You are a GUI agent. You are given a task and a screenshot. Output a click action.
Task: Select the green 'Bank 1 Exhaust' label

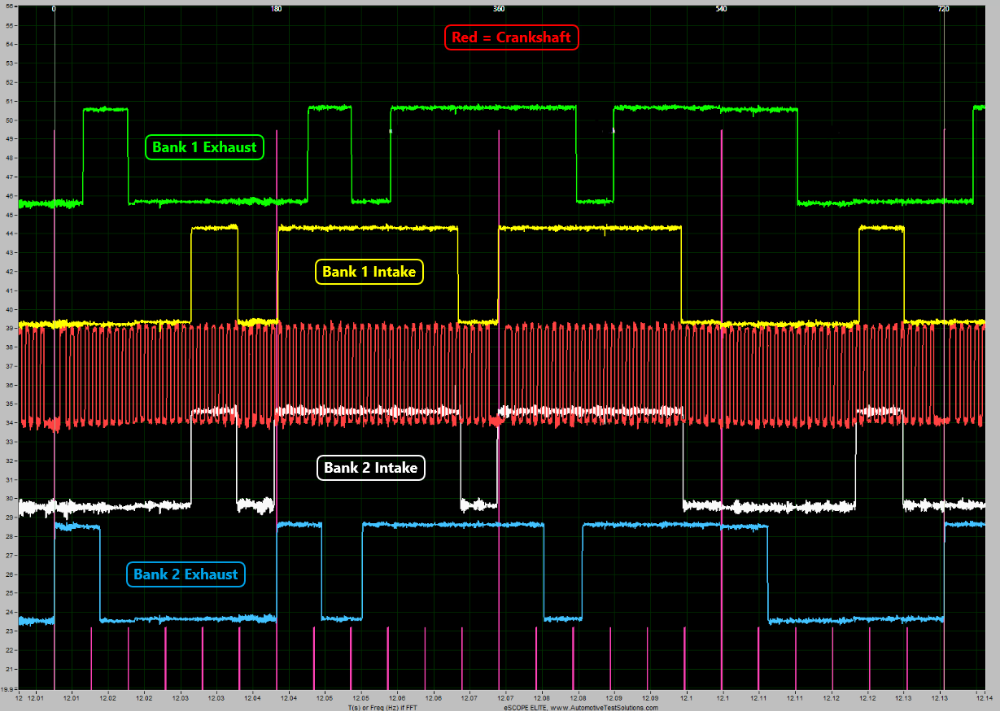tap(204, 147)
